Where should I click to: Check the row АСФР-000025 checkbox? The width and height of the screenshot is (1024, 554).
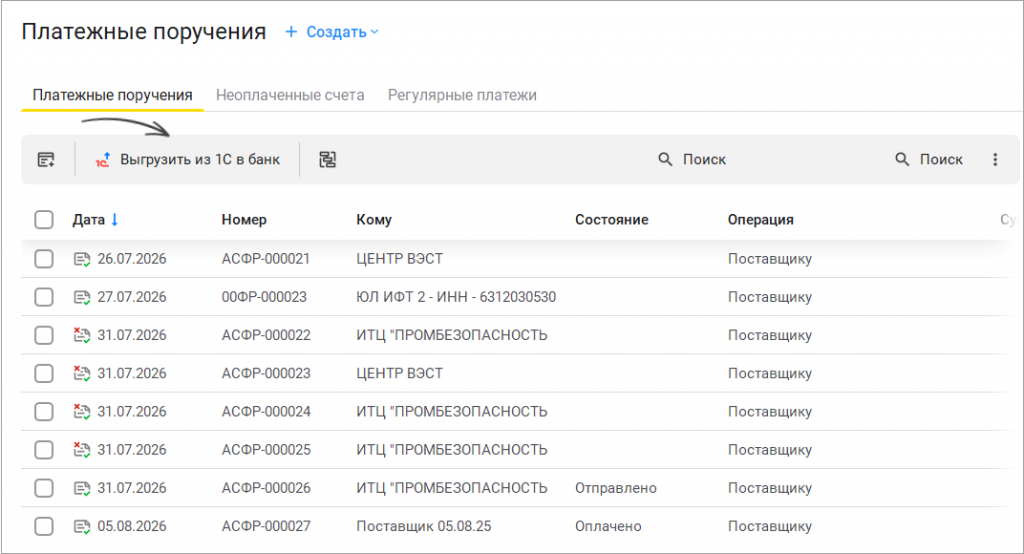pos(44,449)
